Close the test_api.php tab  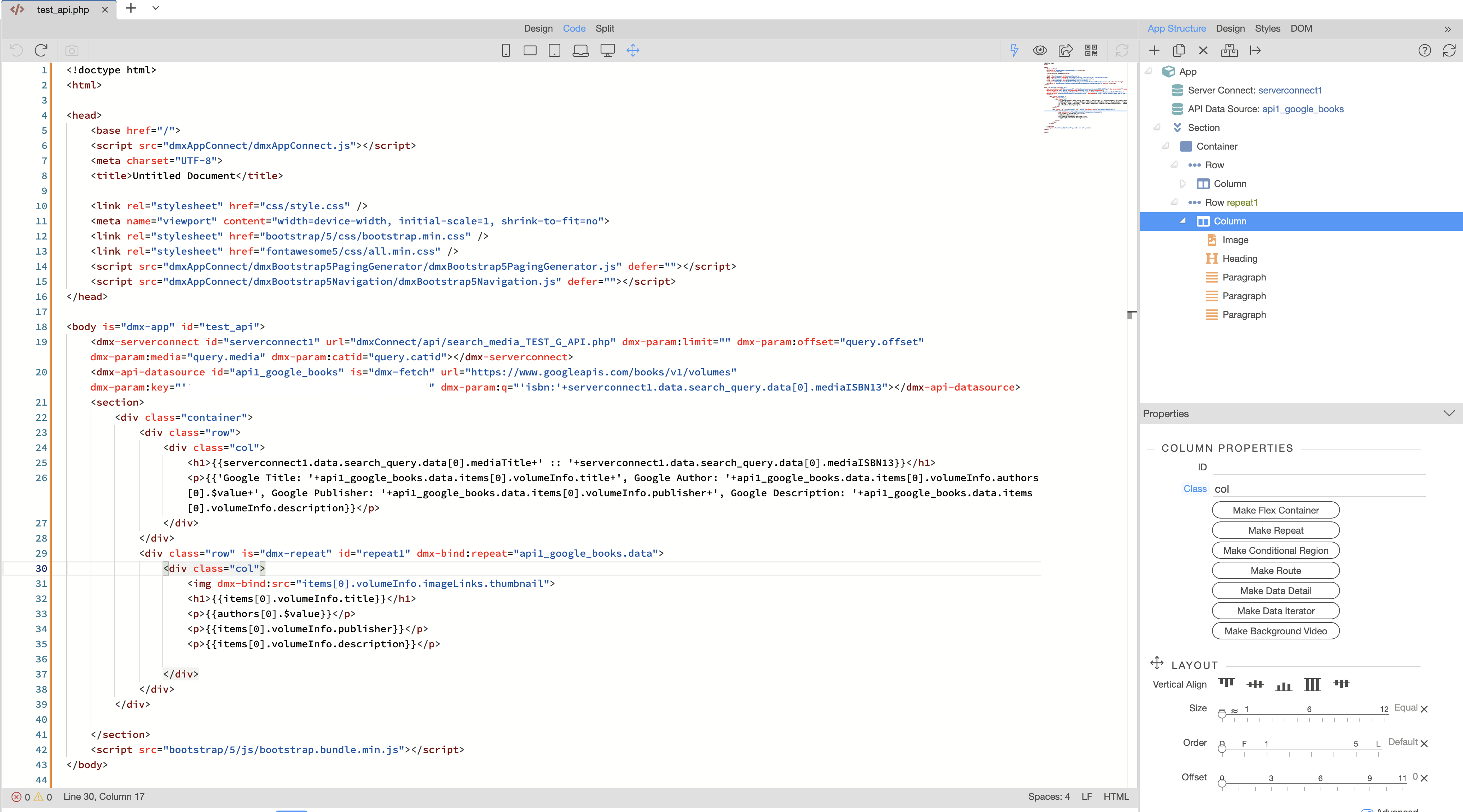pos(105,10)
